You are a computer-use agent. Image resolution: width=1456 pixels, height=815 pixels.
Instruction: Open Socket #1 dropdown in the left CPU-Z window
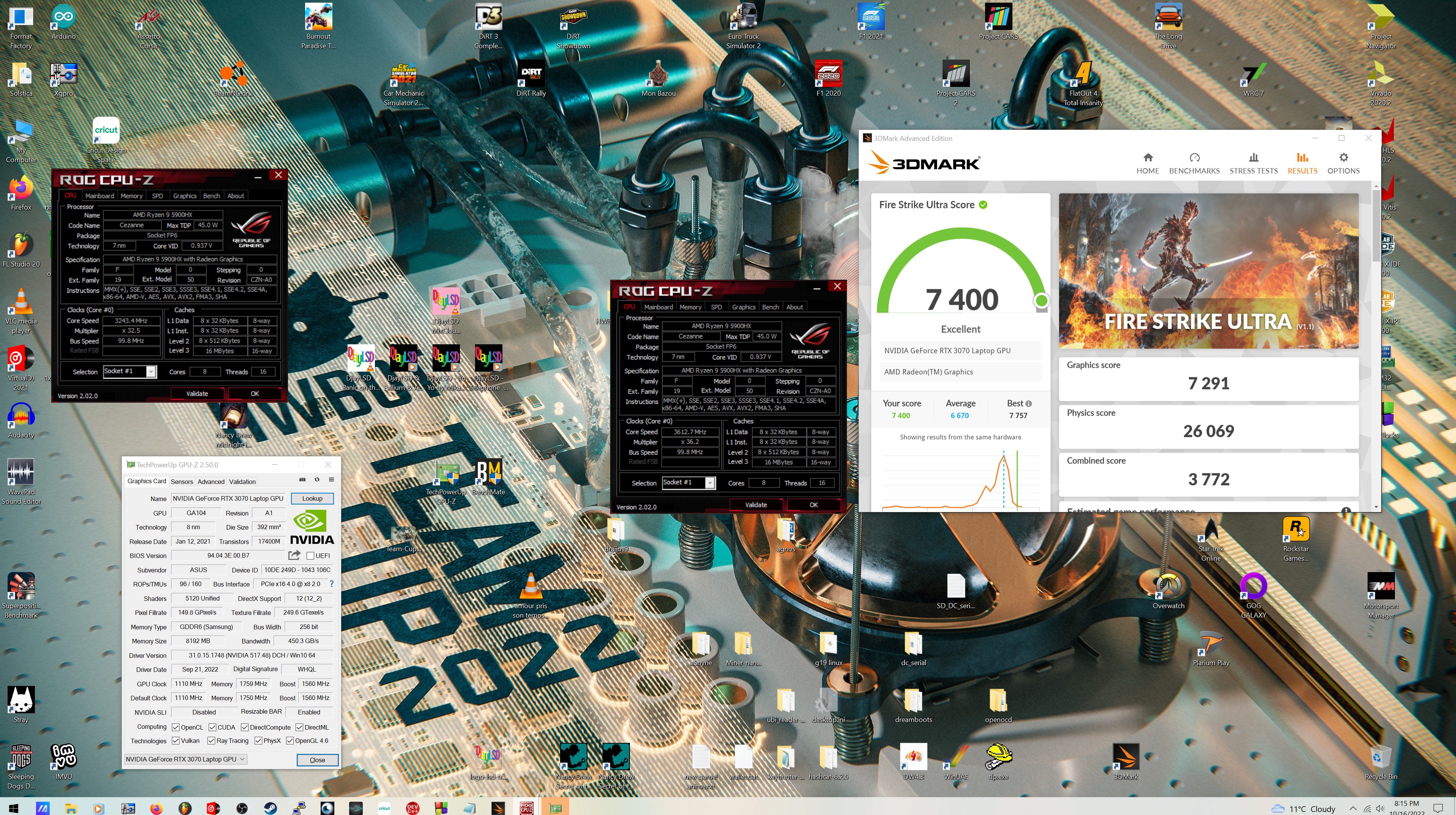[129, 372]
